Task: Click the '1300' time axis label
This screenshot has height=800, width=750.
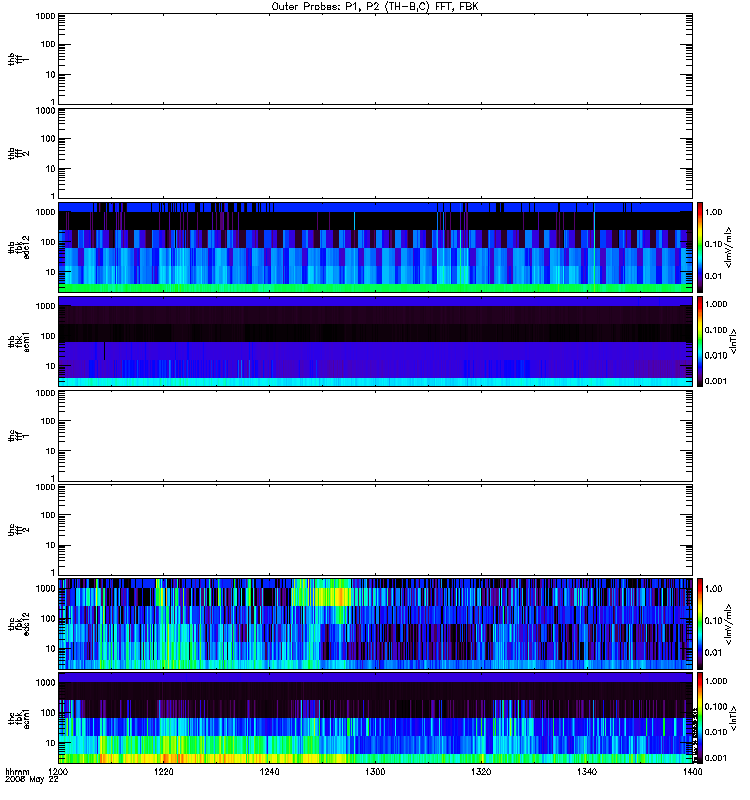Action: 375,771
